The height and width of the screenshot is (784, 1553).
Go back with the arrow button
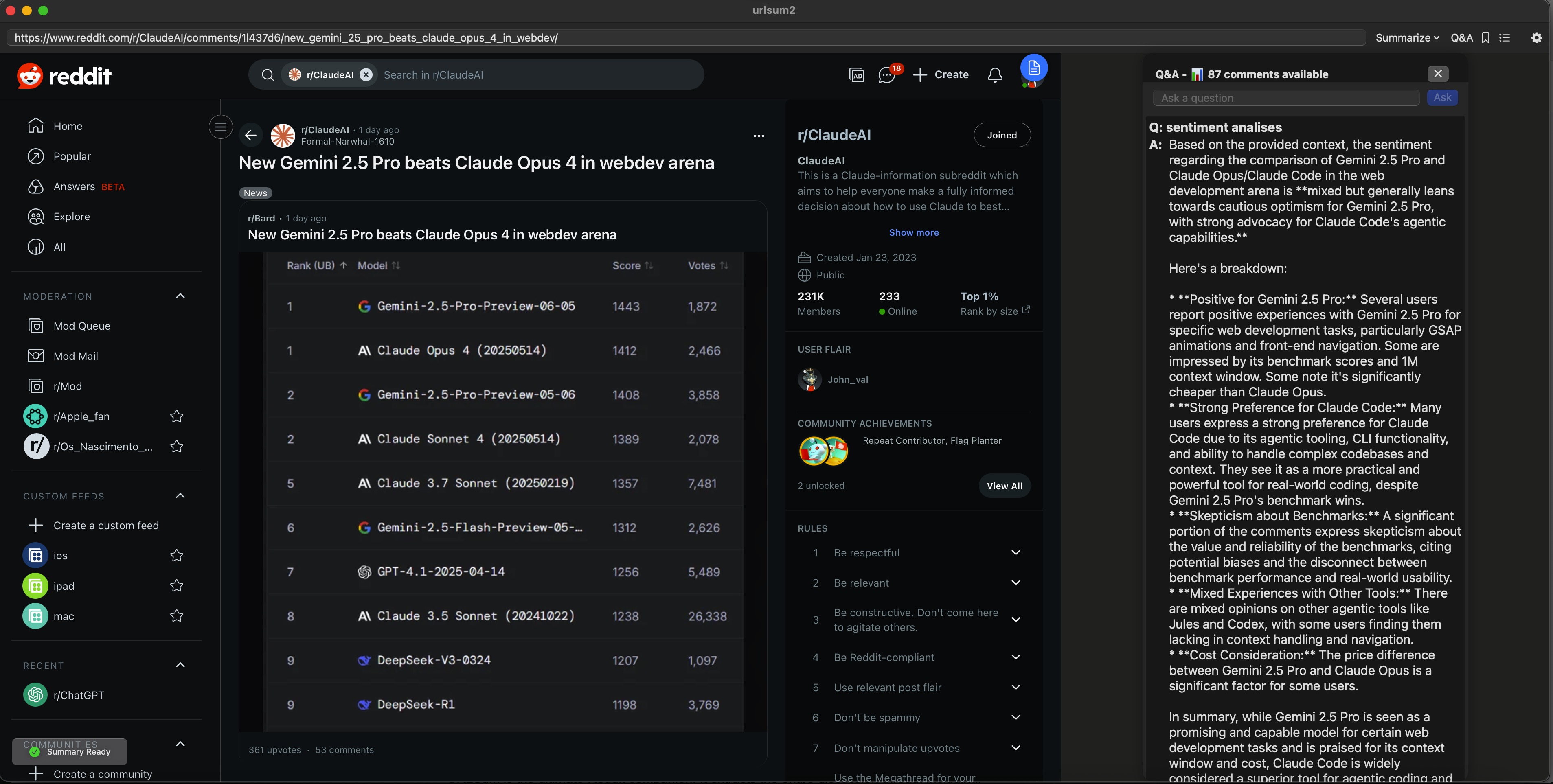(x=251, y=135)
